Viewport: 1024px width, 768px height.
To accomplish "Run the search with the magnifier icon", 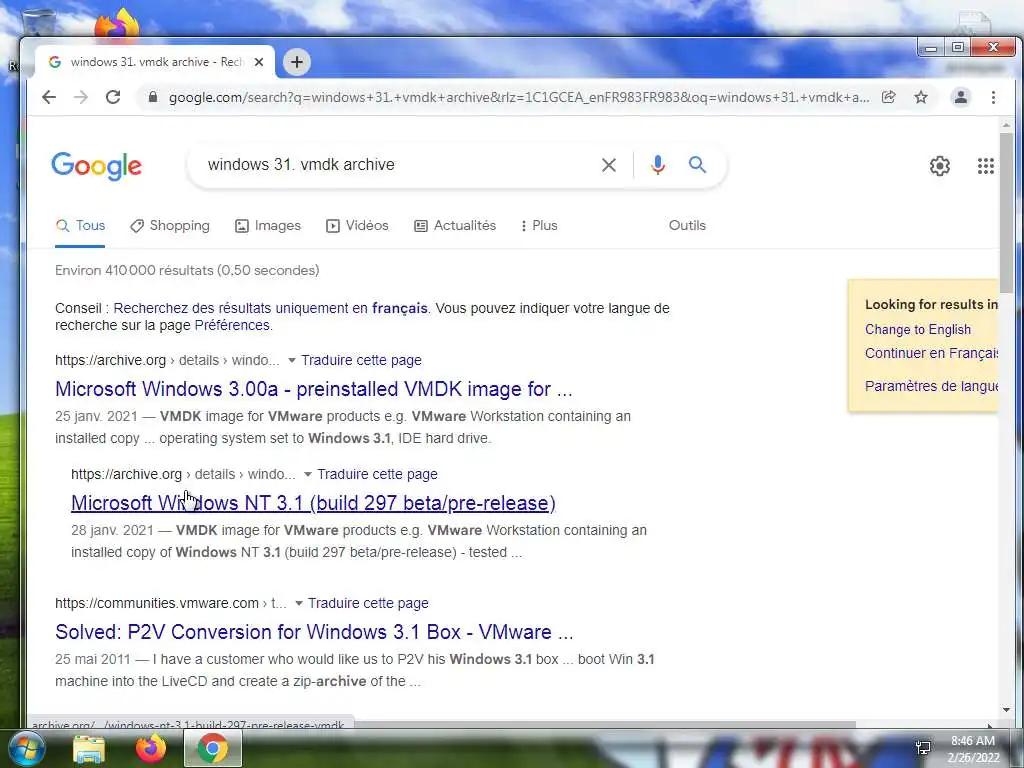I will pyautogui.click(x=697, y=165).
